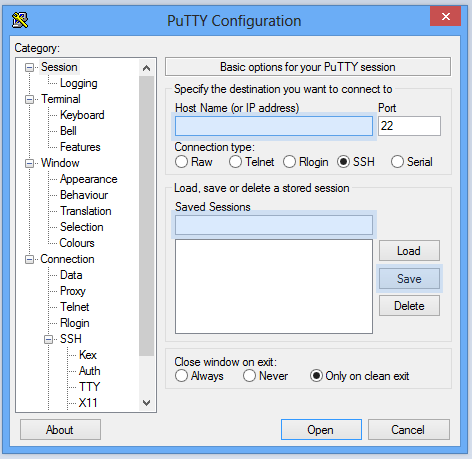The height and width of the screenshot is (459, 472).
Task: Select the Telnet connection type radio
Action: point(235,162)
